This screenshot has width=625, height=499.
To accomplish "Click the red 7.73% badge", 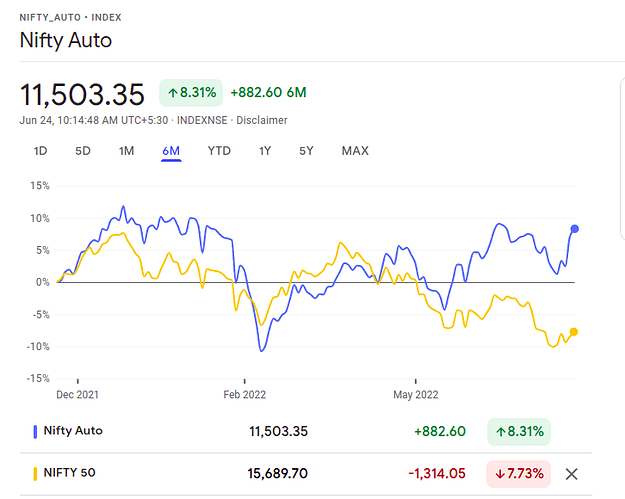I will (519, 474).
